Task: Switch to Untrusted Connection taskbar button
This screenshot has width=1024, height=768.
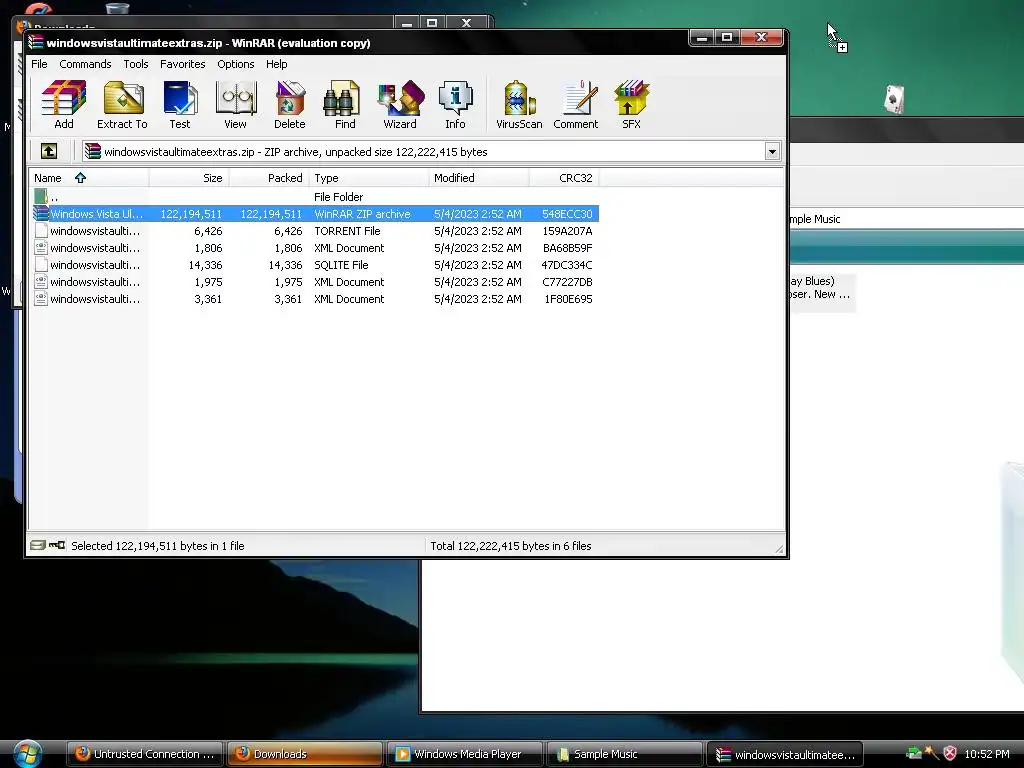Action: [145, 754]
